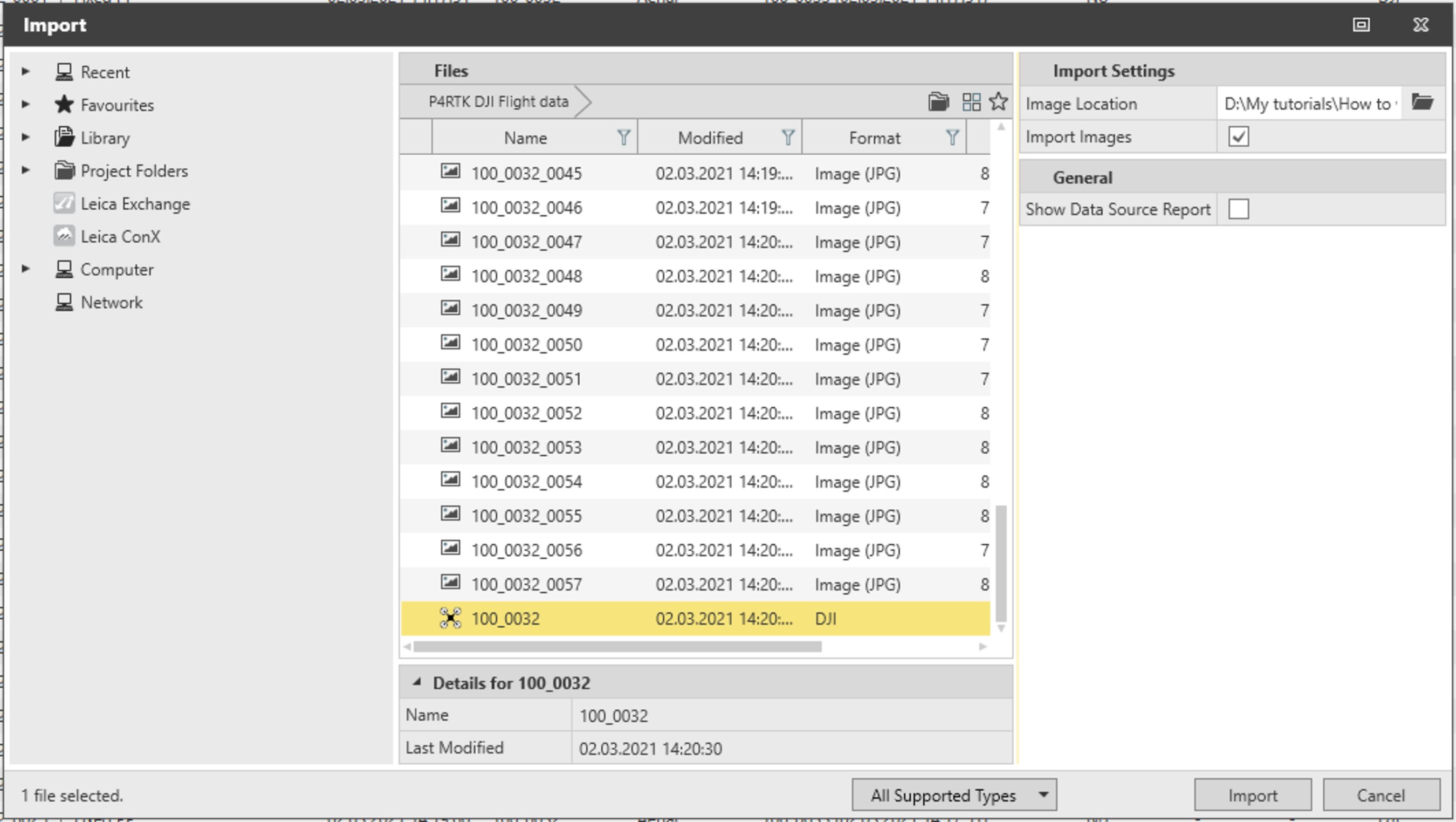
Task: Click the Modified column filter icon
Action: pos(788,138)
